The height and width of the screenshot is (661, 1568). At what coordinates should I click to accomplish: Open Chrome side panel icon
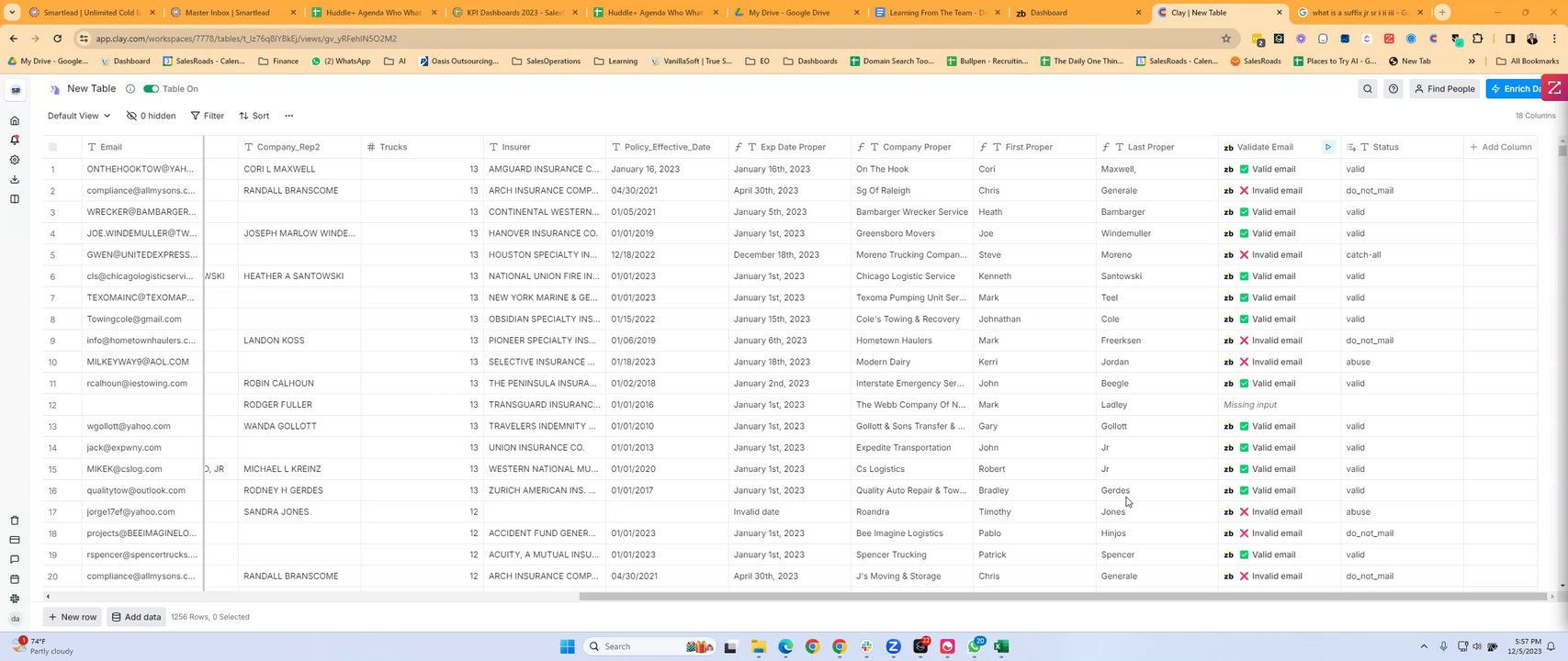click(1509, 39)
